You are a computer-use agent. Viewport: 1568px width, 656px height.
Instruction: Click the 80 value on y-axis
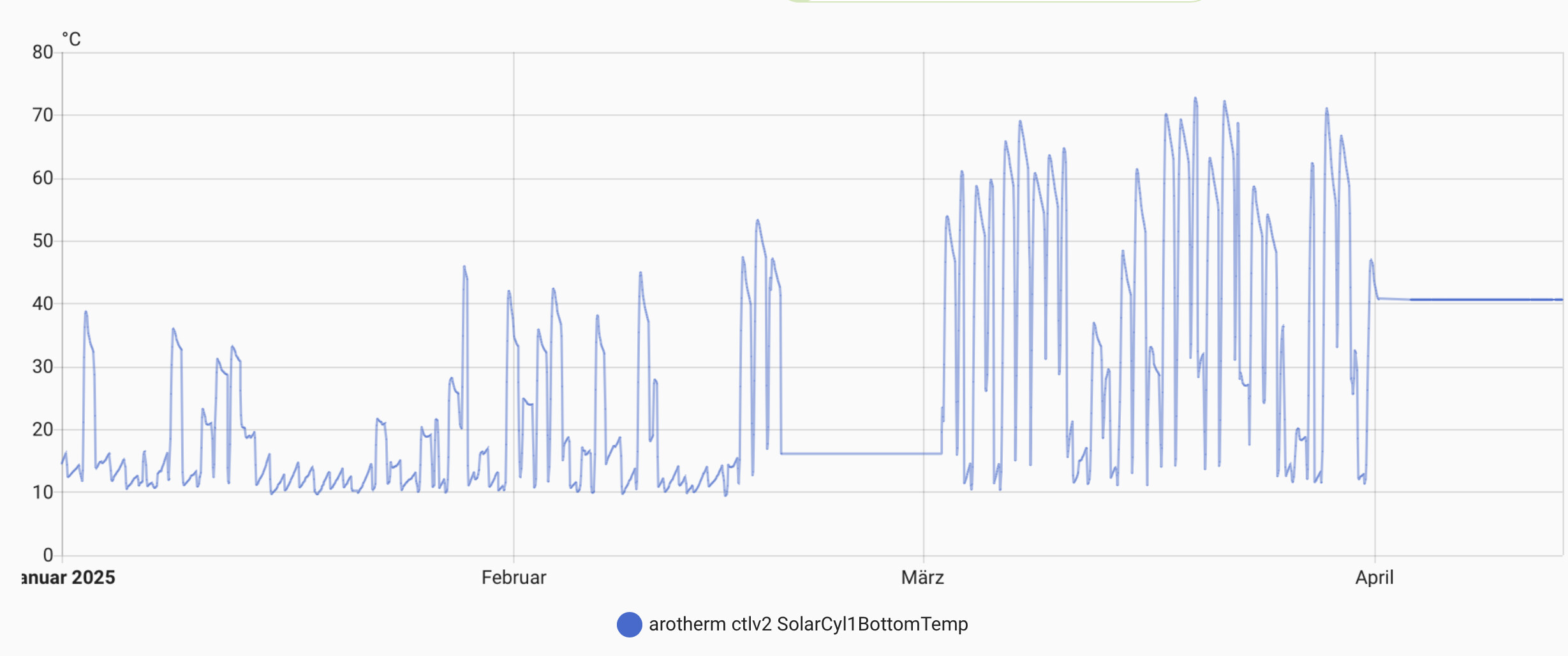click(x=43, y=52)
